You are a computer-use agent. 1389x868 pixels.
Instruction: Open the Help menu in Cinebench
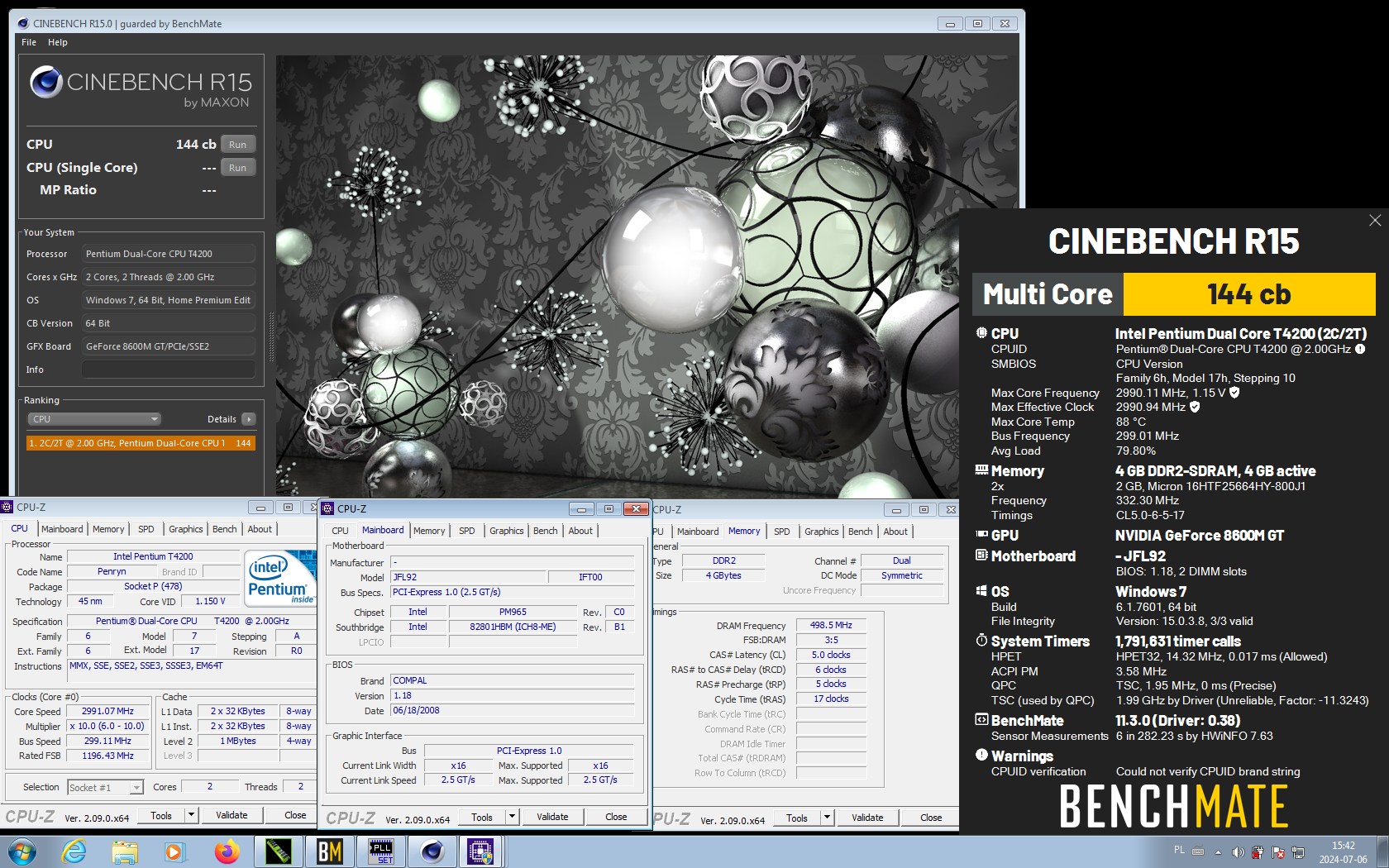click(58, 42)
